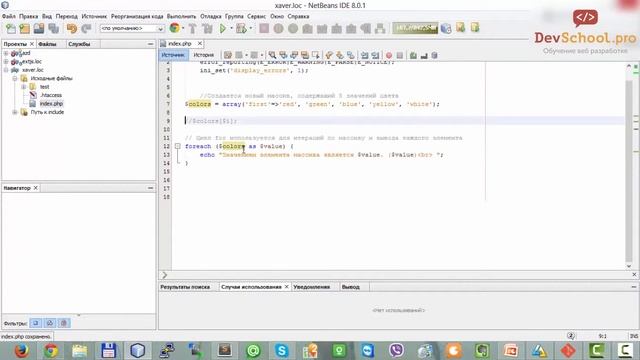
Task: Expand the Путь к include node
Action: (15, 112)
